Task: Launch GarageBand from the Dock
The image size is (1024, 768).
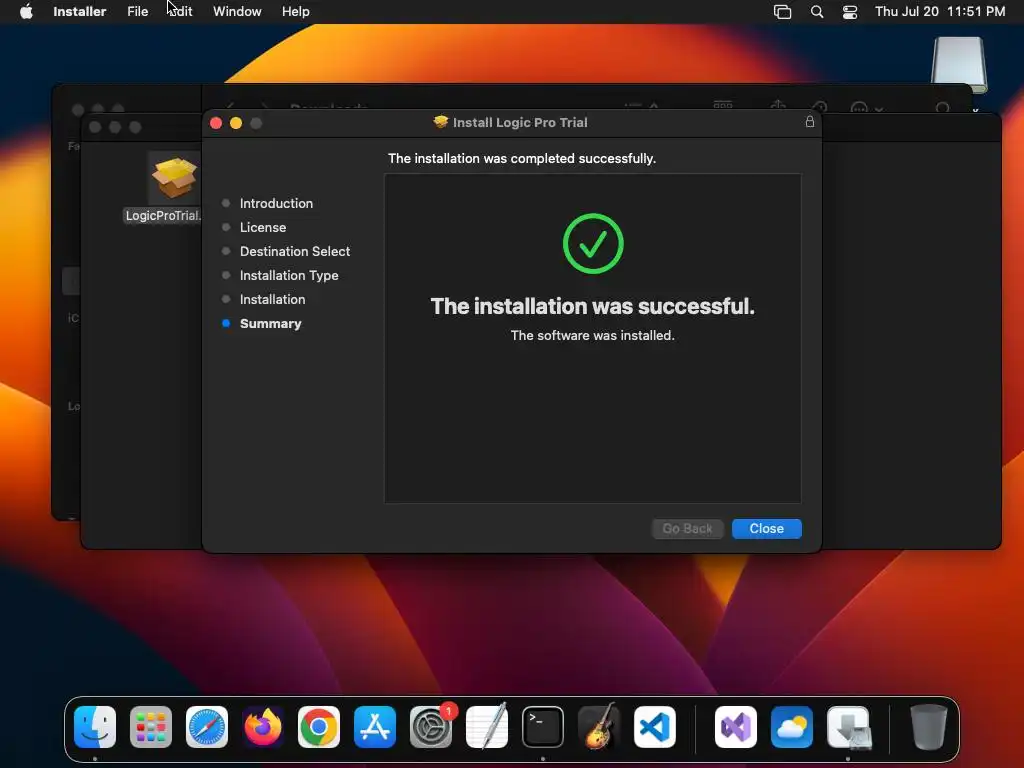Action: pos(599,727)
